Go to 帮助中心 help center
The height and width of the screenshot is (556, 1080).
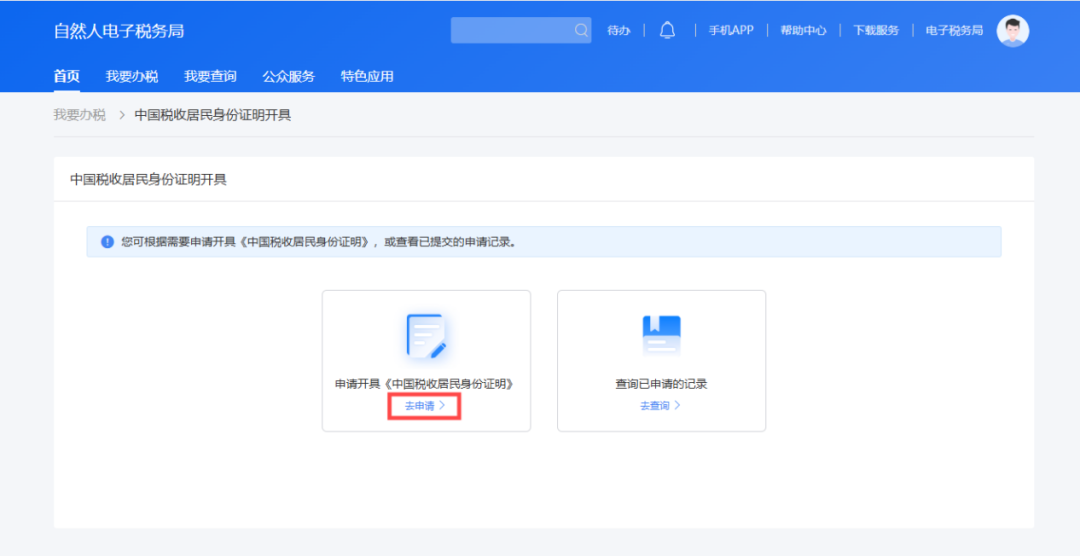click(803, 31)
